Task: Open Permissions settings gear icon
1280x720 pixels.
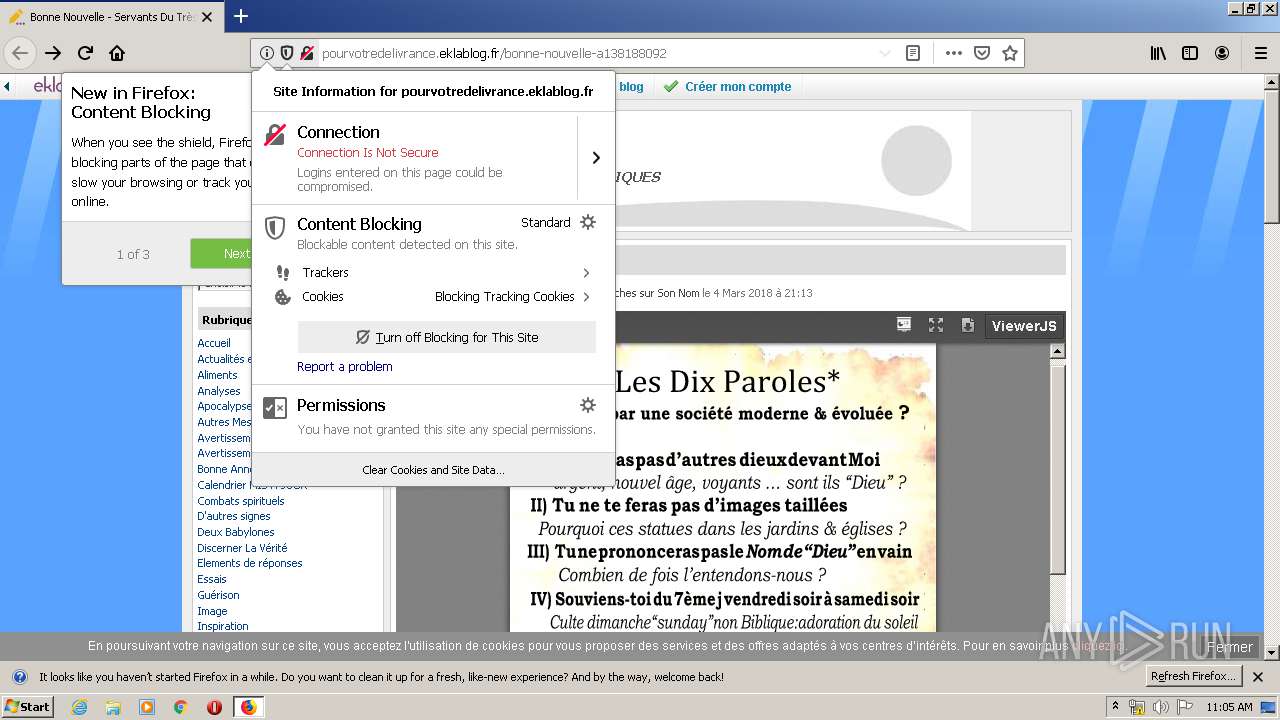Action: [588, 405]
